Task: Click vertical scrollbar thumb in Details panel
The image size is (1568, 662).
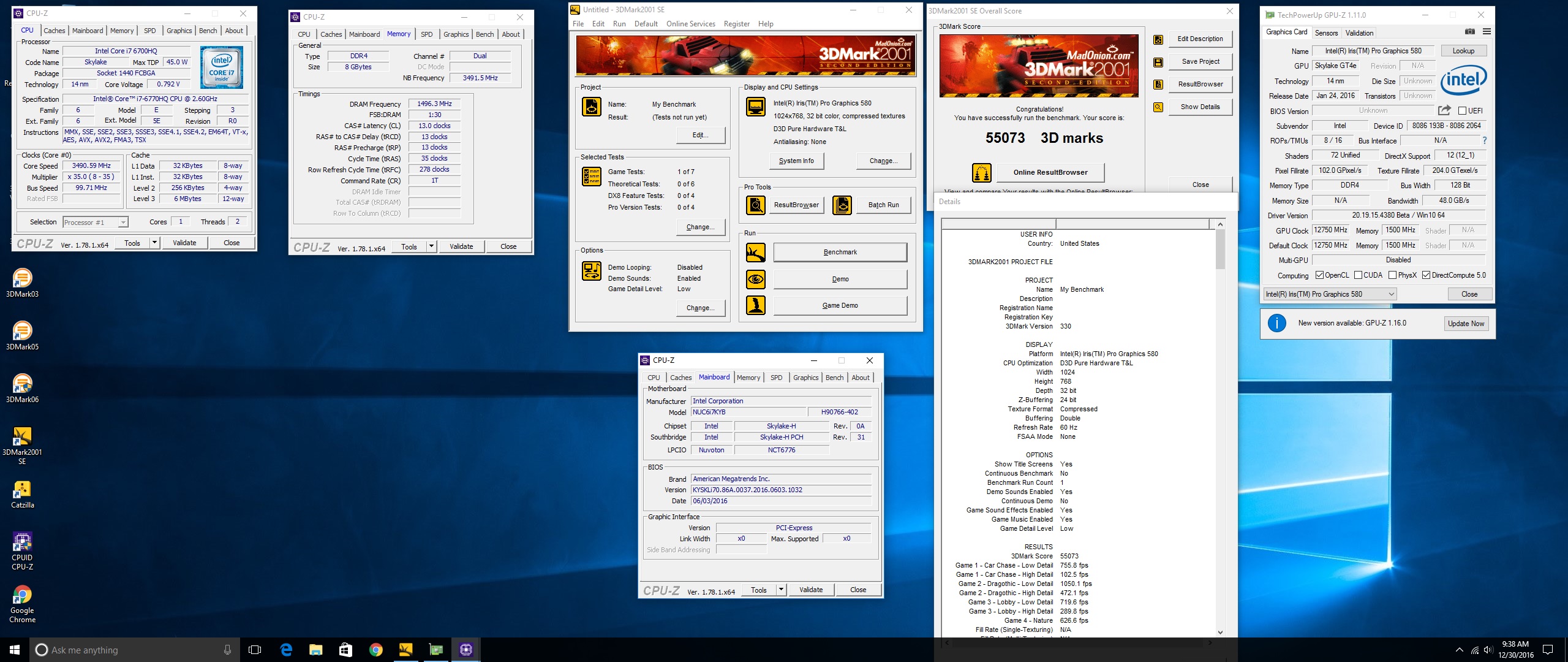Action: tap(1220, 249)
